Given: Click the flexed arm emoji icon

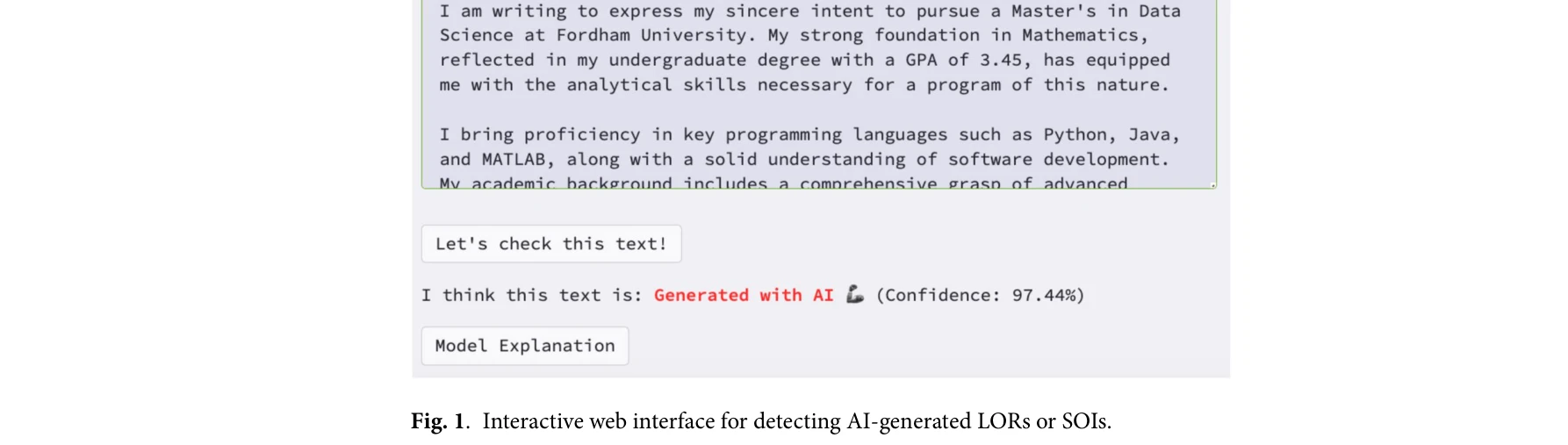Looking at the screenshot, I should tap(854, 295).
